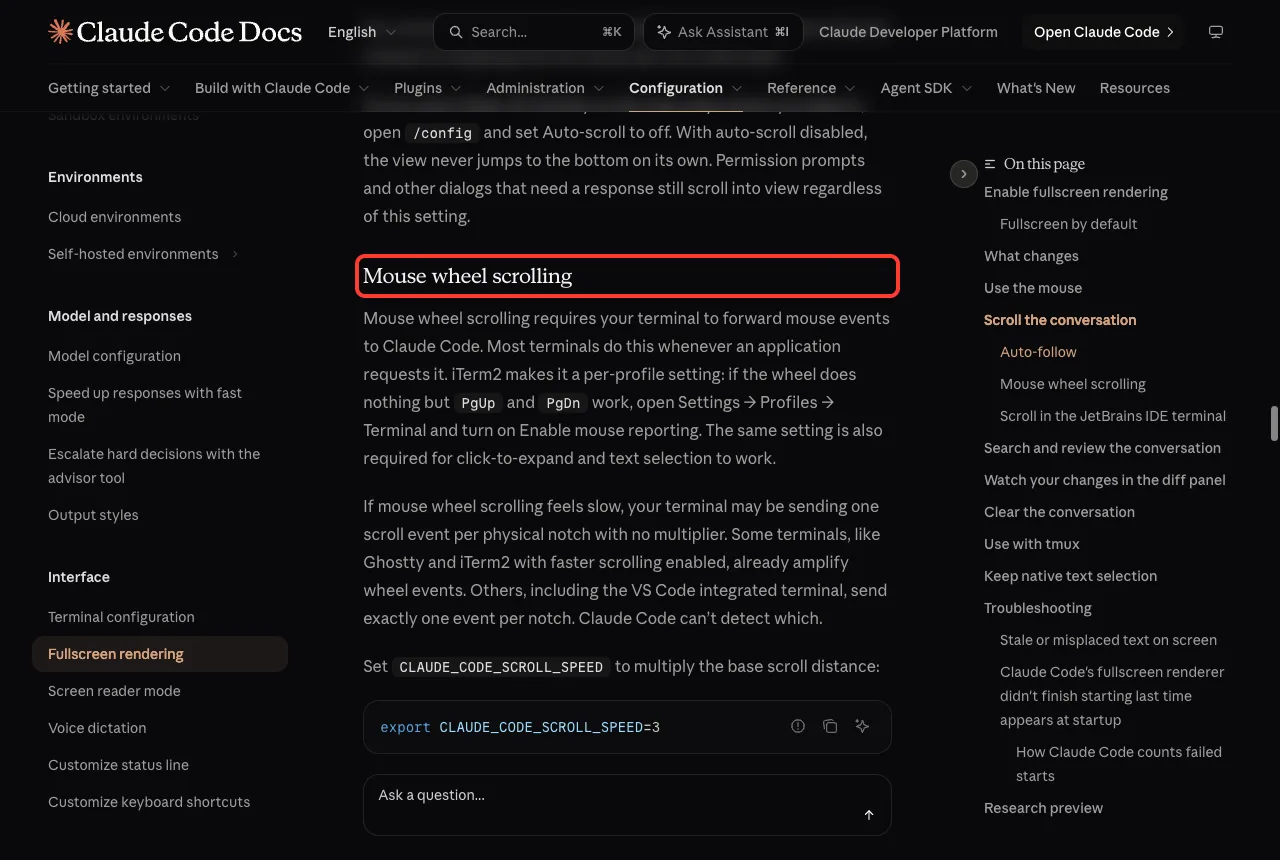Toggle the theme monitor icon

(x=1216, y=32)
